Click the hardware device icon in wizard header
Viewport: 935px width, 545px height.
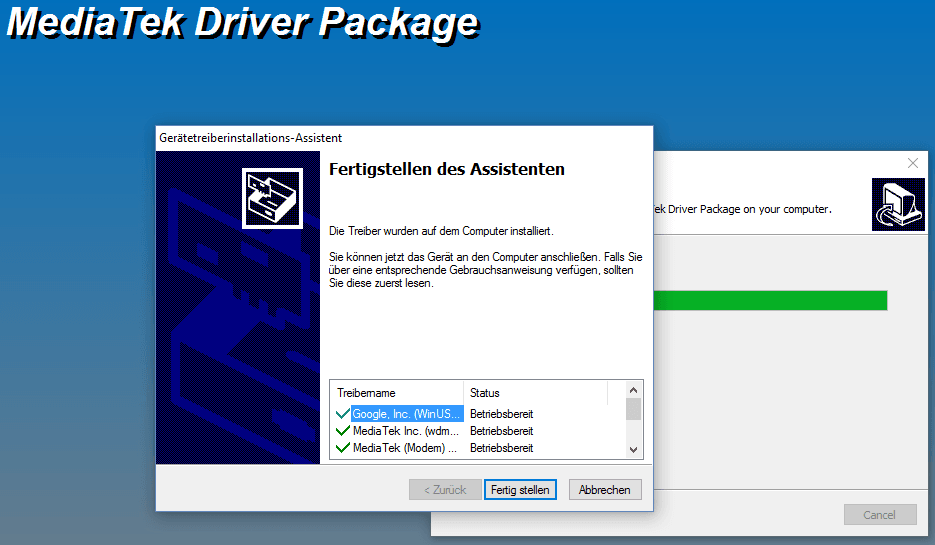click(x=273, y=199)
